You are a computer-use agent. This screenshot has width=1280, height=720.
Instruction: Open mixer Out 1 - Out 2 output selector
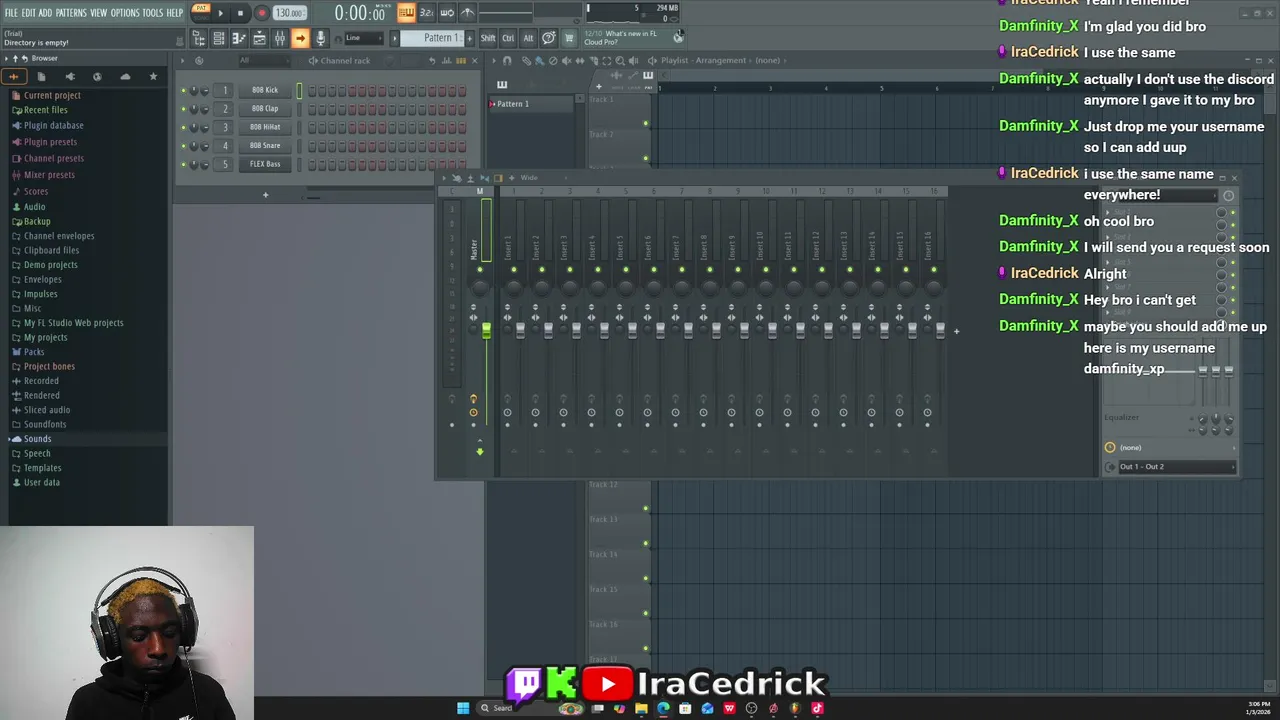[1177, 467]
